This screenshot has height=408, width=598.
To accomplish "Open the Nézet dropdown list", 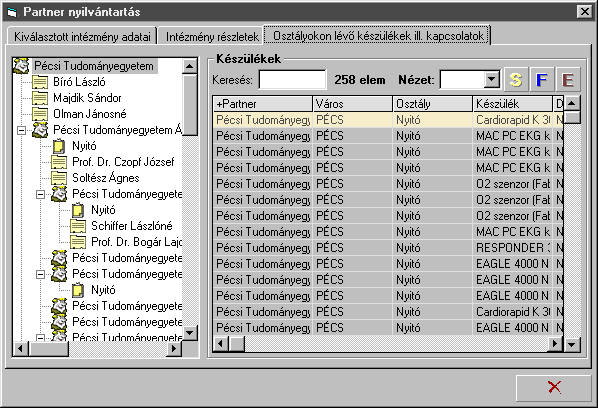I will (492, 80).
